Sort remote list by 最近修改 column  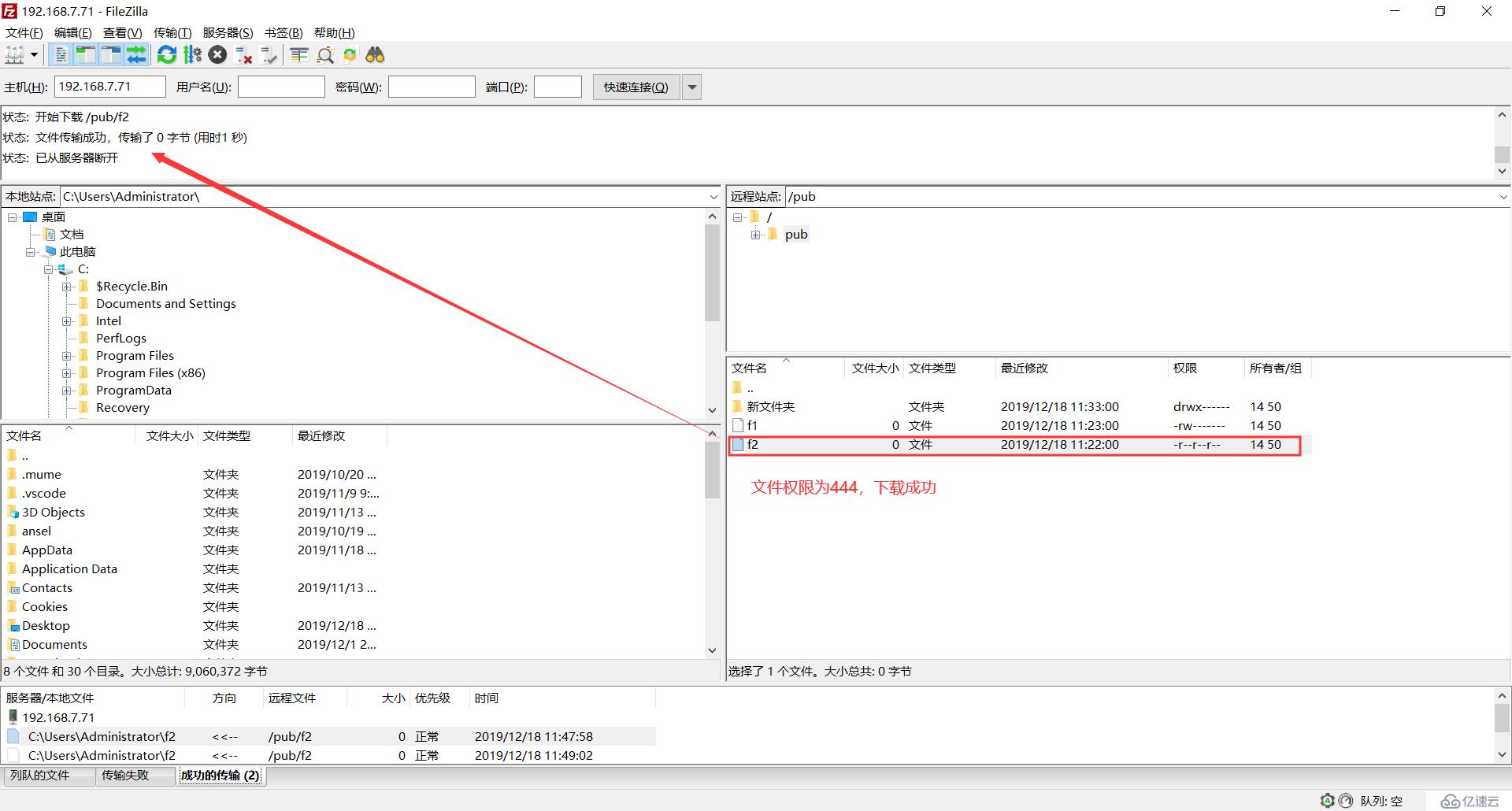1081,368
